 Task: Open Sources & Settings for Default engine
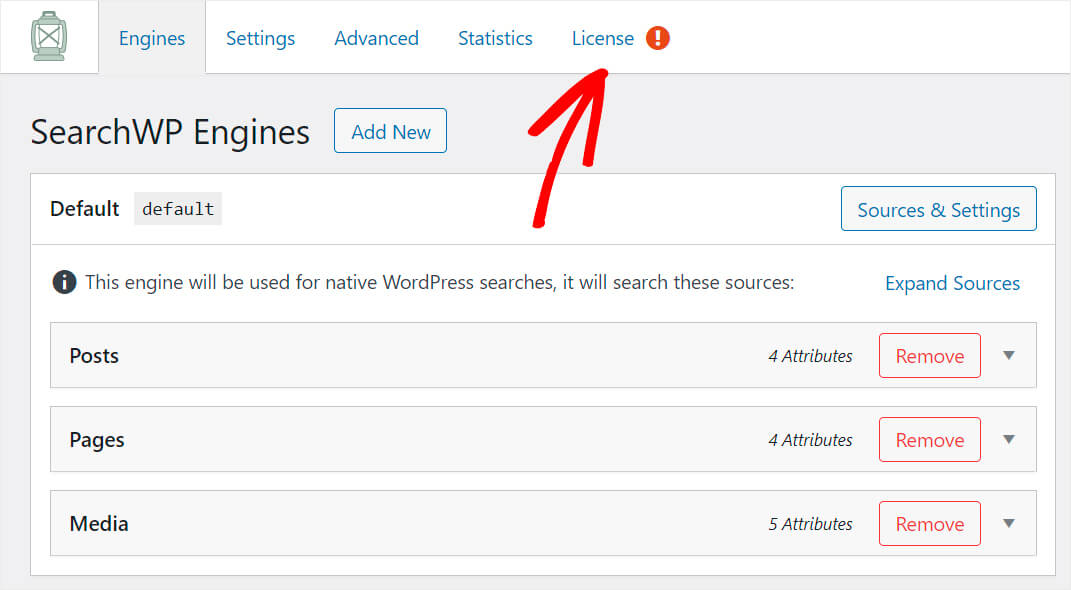click(x=938, y=209)
